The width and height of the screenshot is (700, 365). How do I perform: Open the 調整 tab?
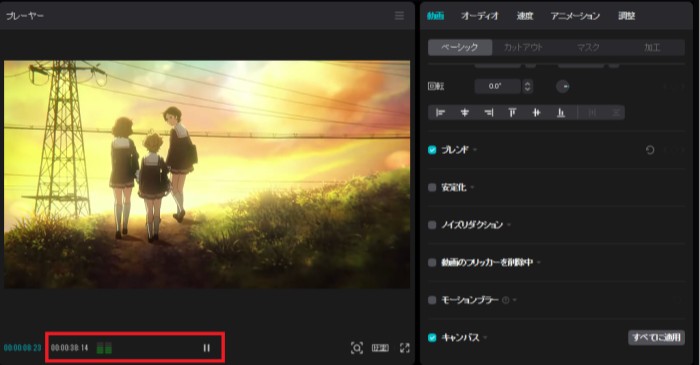pos(627,16)
